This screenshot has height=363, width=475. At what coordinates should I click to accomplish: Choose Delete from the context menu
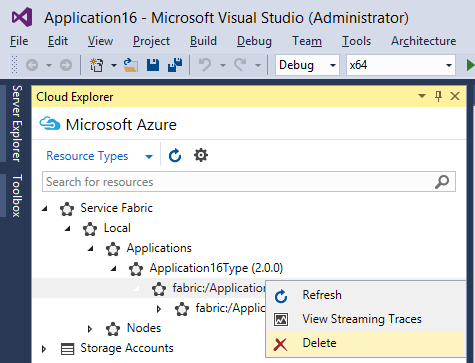[366, 343]
